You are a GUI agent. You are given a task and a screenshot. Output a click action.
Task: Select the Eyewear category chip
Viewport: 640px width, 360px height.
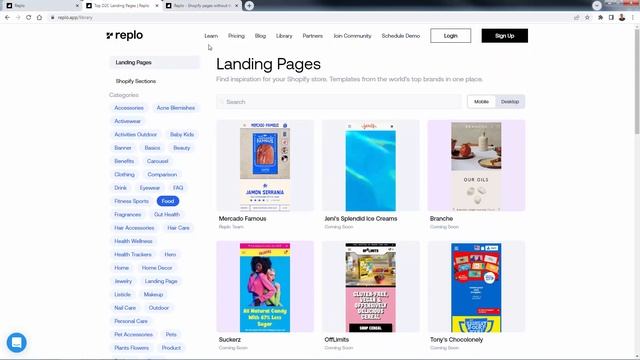click(x=150, y=188)
